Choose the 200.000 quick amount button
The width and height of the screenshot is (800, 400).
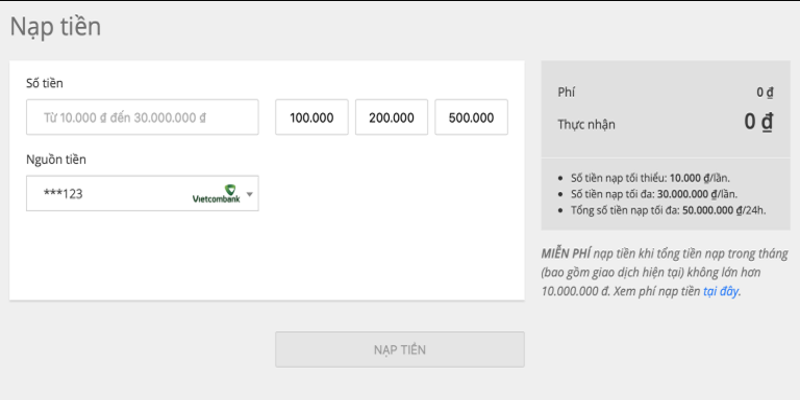pos(391,117)
